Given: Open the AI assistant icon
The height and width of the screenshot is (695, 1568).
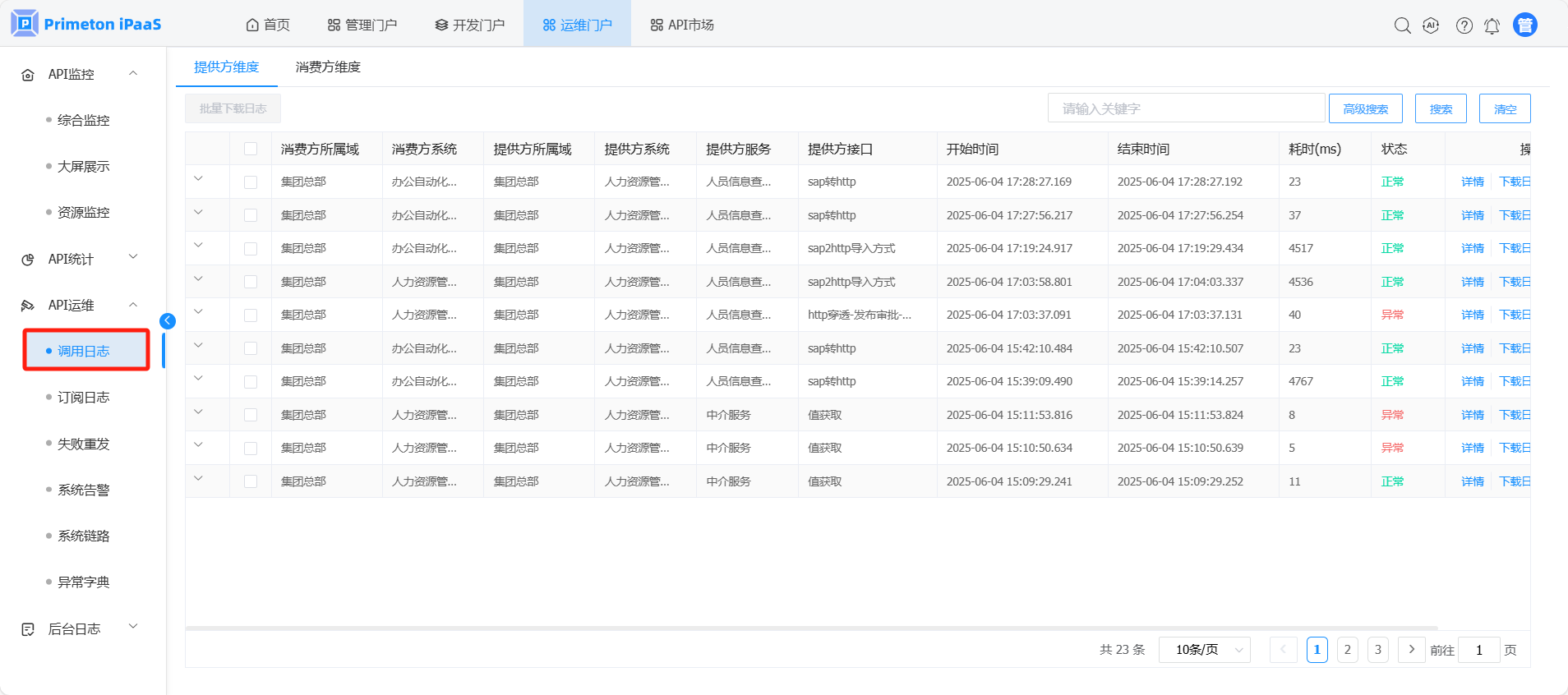Looking at the screenshot, I should [x=1431, y=25].
